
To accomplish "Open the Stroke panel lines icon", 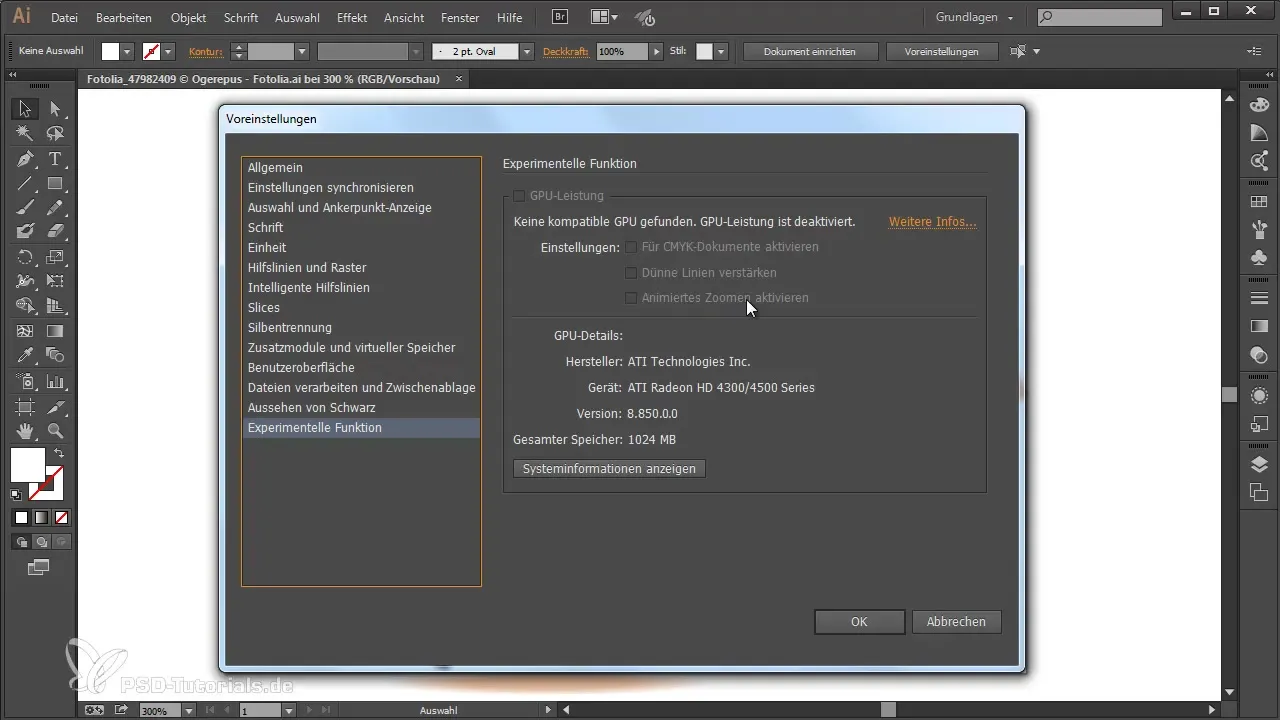I will click(1260, 299).
